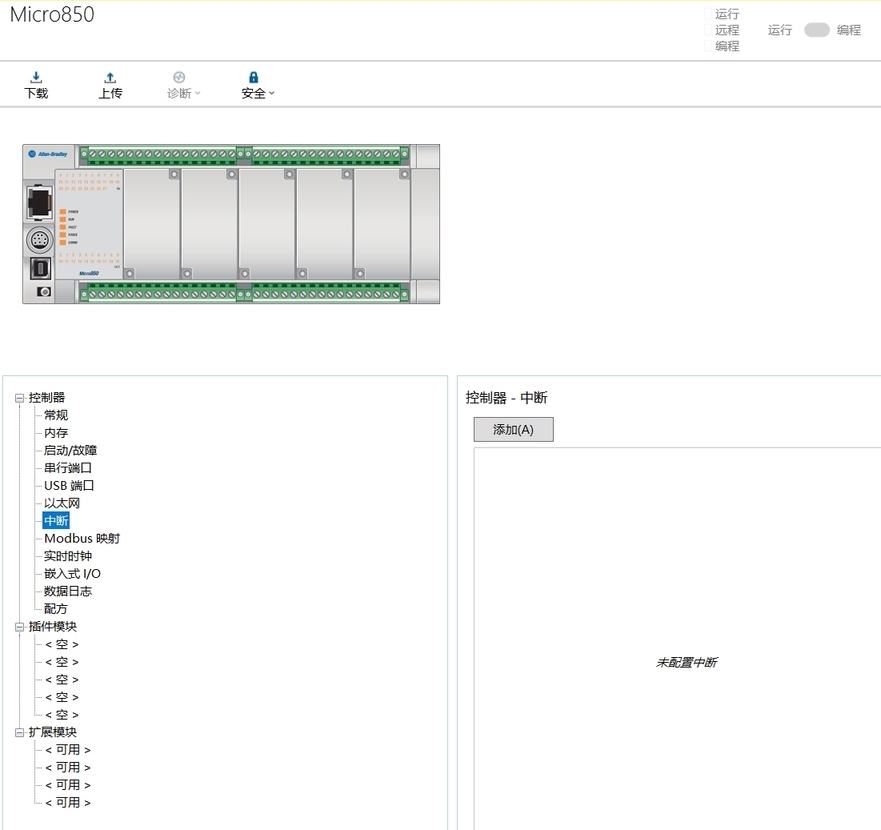
Task: Select the first < 可用 > expansion slot
Action: coord(68,750)
